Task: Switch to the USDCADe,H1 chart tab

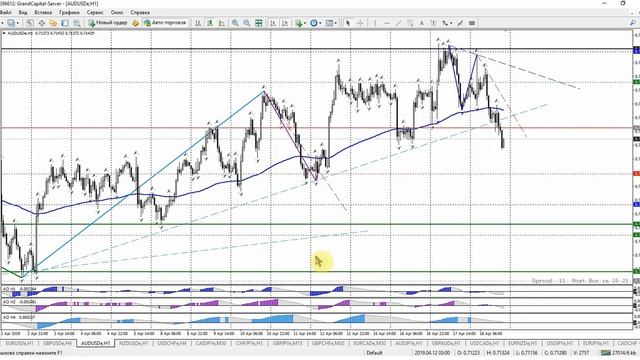Action: (484, 343)
